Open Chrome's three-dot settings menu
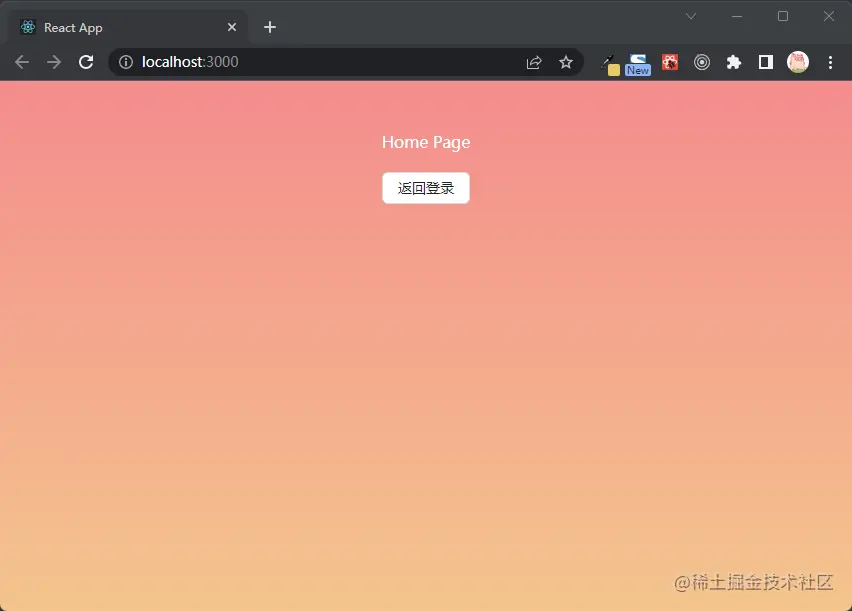The image size is (852, 611). [831, 62]
